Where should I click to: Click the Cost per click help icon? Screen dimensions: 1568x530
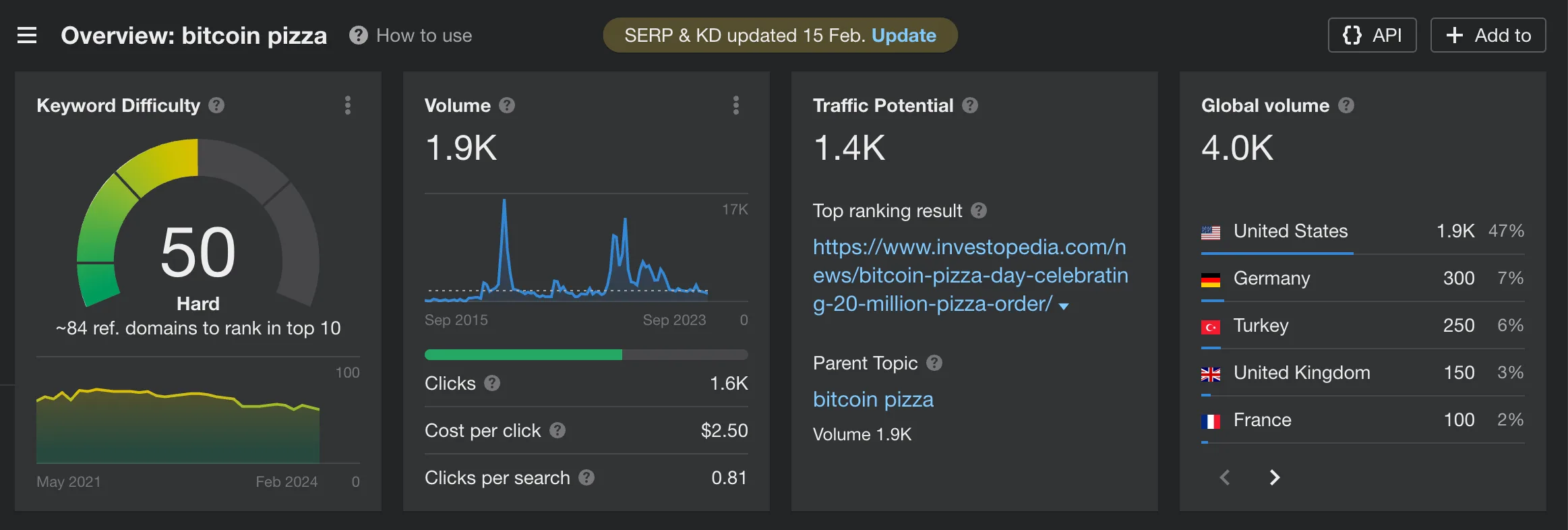[x=557, y=431]
